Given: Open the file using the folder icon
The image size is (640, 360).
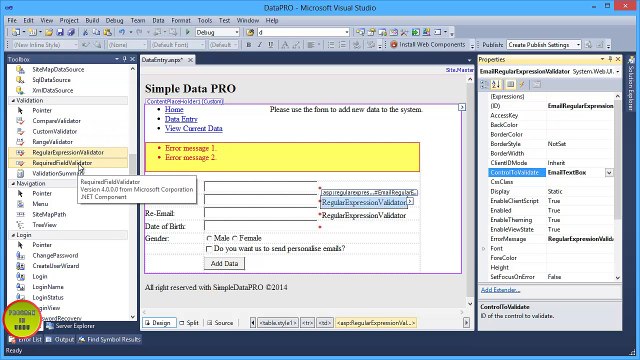Looking at the screenshot, I should [49, 32].
